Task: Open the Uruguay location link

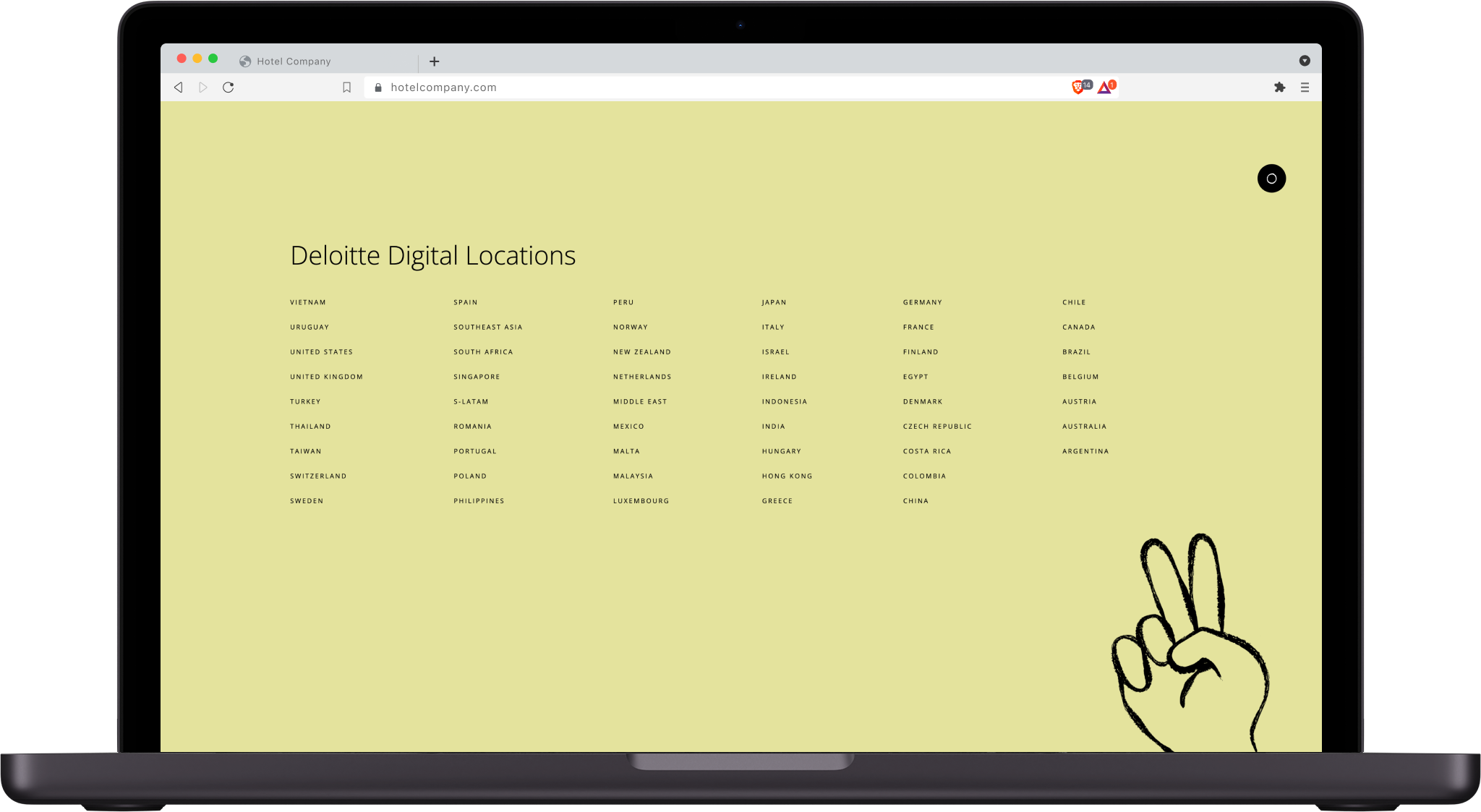Action: point(310,328)
